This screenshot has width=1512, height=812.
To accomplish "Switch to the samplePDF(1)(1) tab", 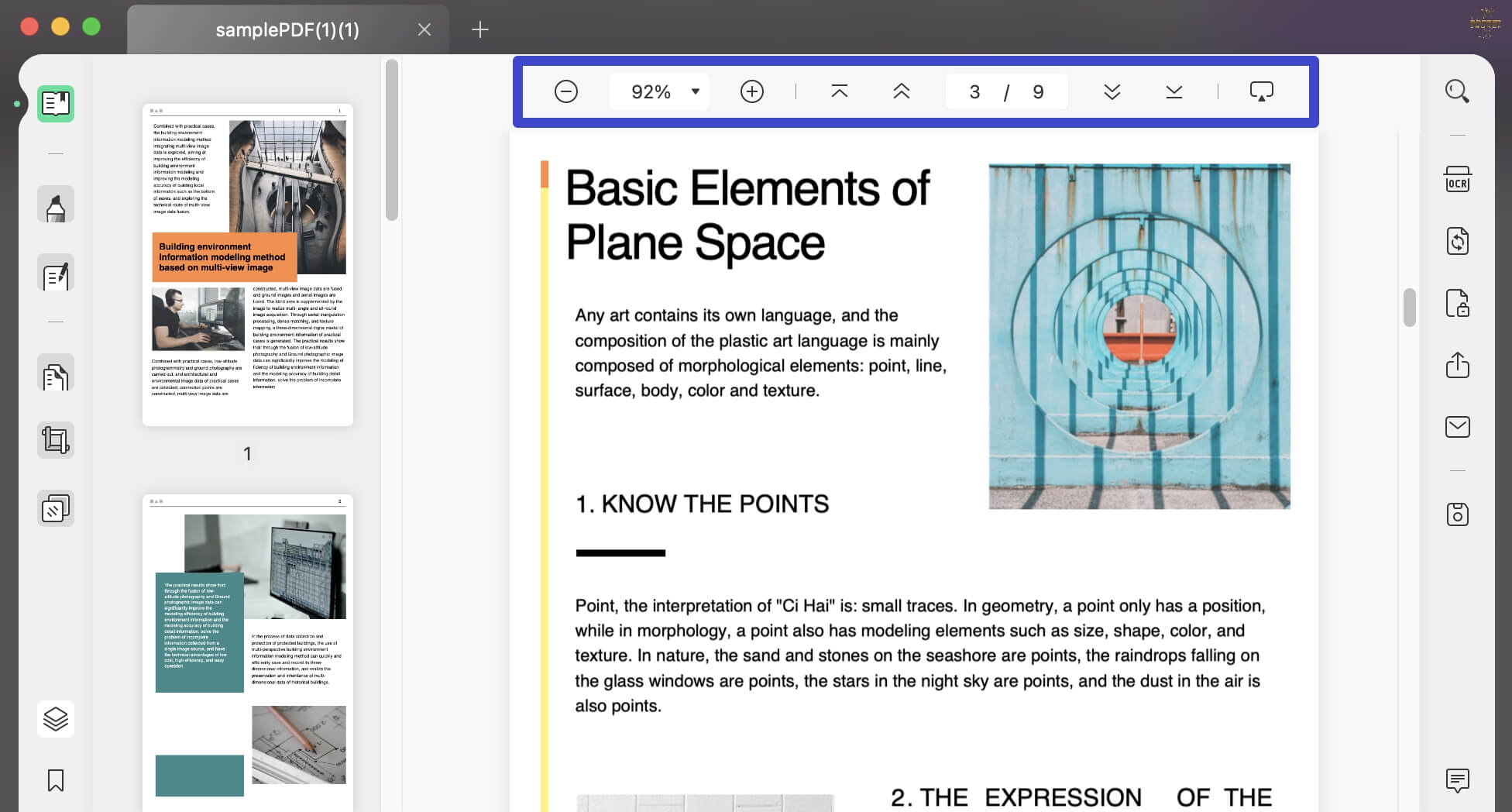I will (x=288, y=29).
